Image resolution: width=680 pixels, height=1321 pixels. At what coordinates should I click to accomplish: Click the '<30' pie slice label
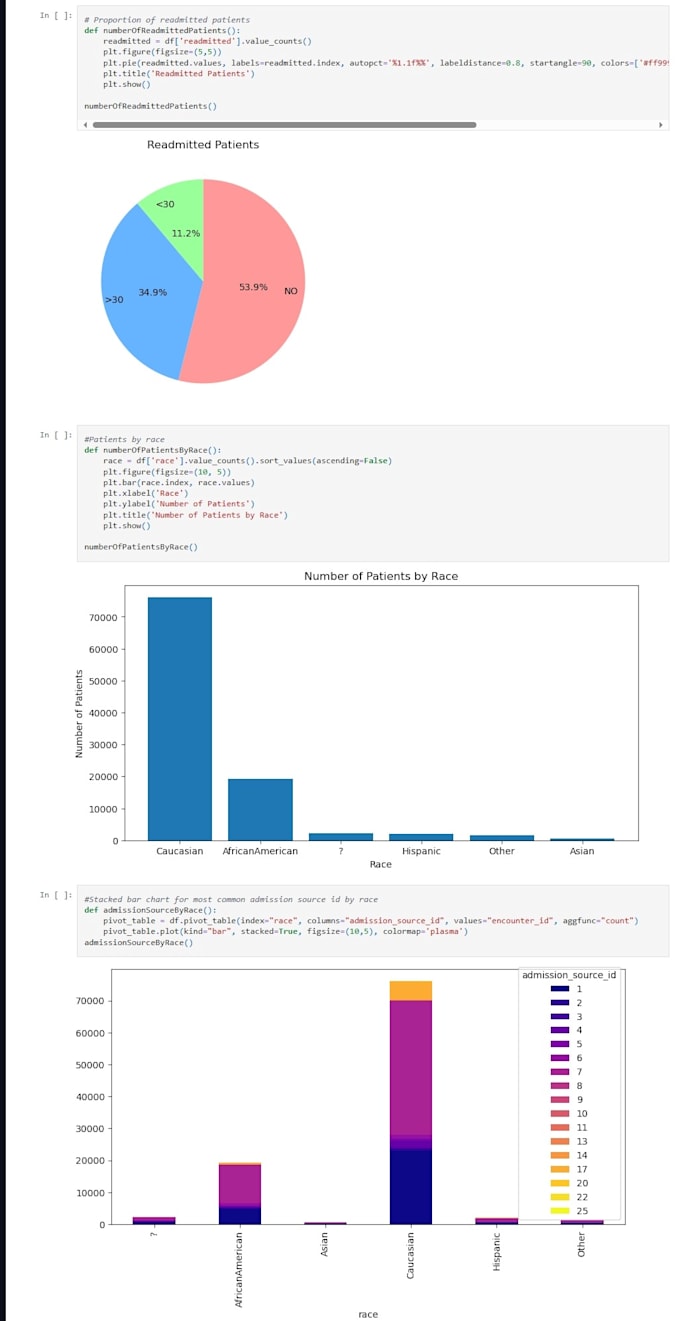tap(165, 204)
